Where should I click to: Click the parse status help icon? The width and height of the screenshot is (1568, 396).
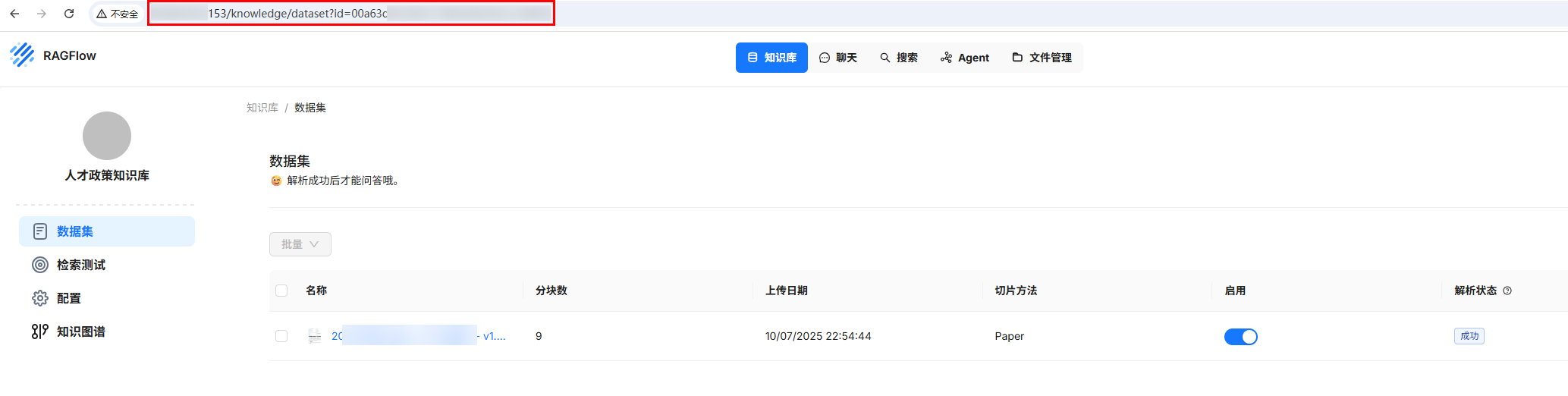pos(1507,291)
